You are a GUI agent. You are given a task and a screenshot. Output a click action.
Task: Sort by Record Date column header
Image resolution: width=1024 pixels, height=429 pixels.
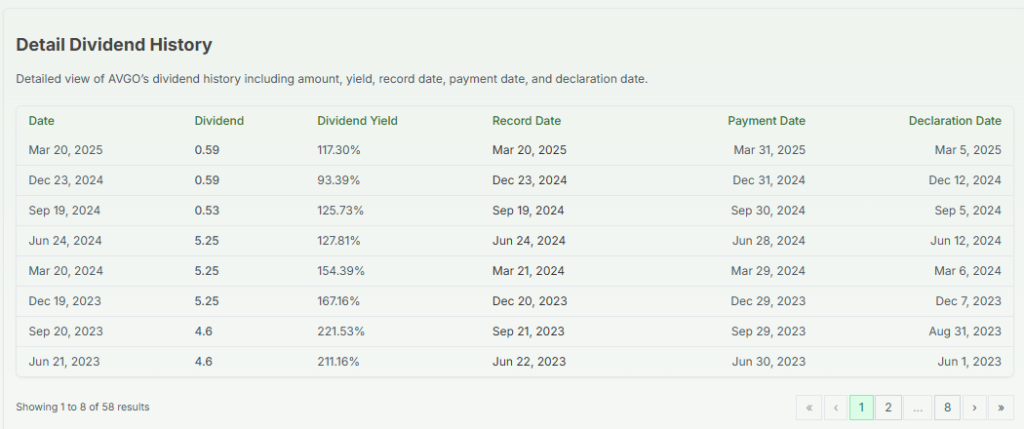pyautogui.click(x=526, y=121)
